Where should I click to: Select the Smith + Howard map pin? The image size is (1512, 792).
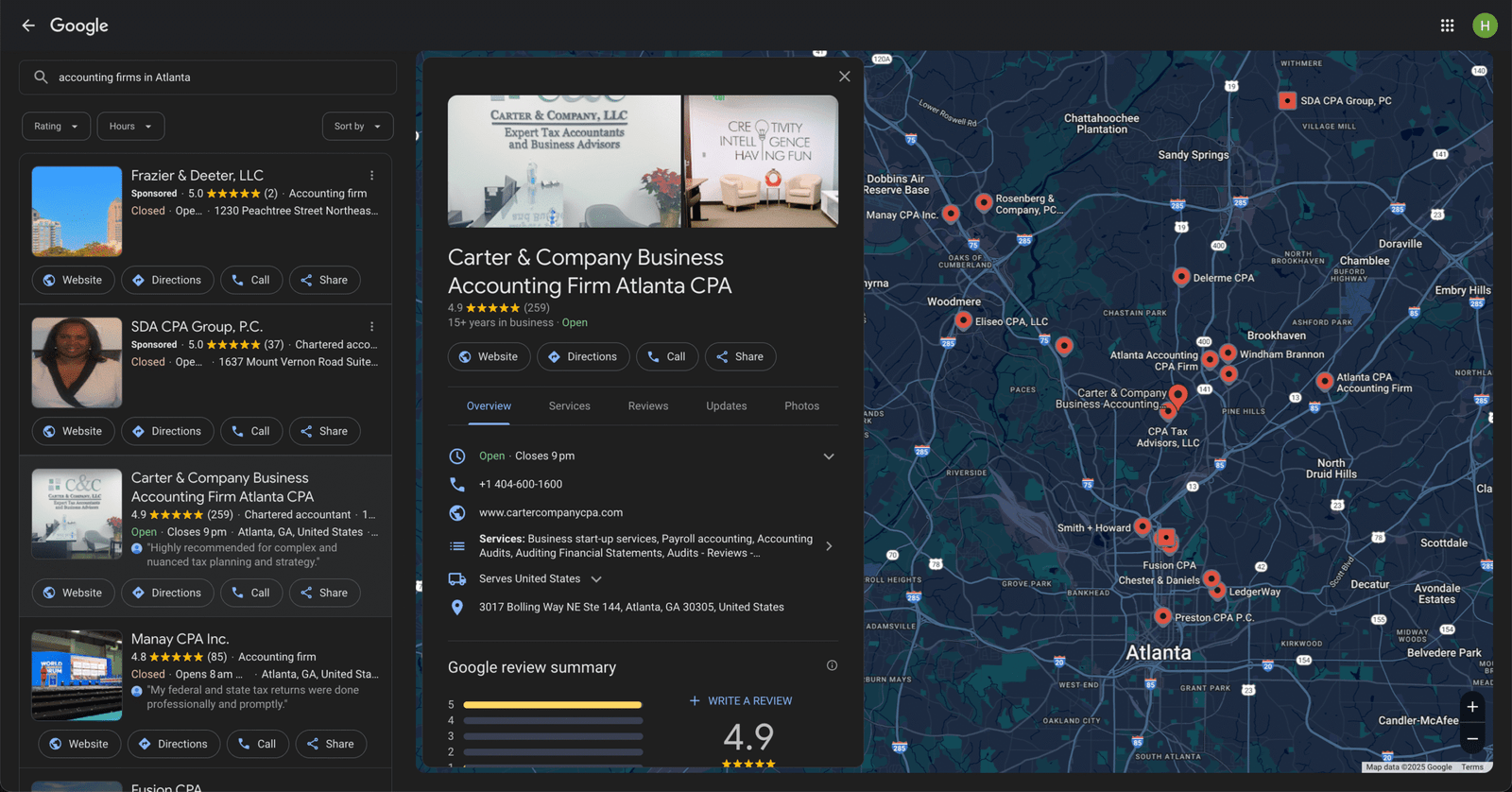point(1143,526)
